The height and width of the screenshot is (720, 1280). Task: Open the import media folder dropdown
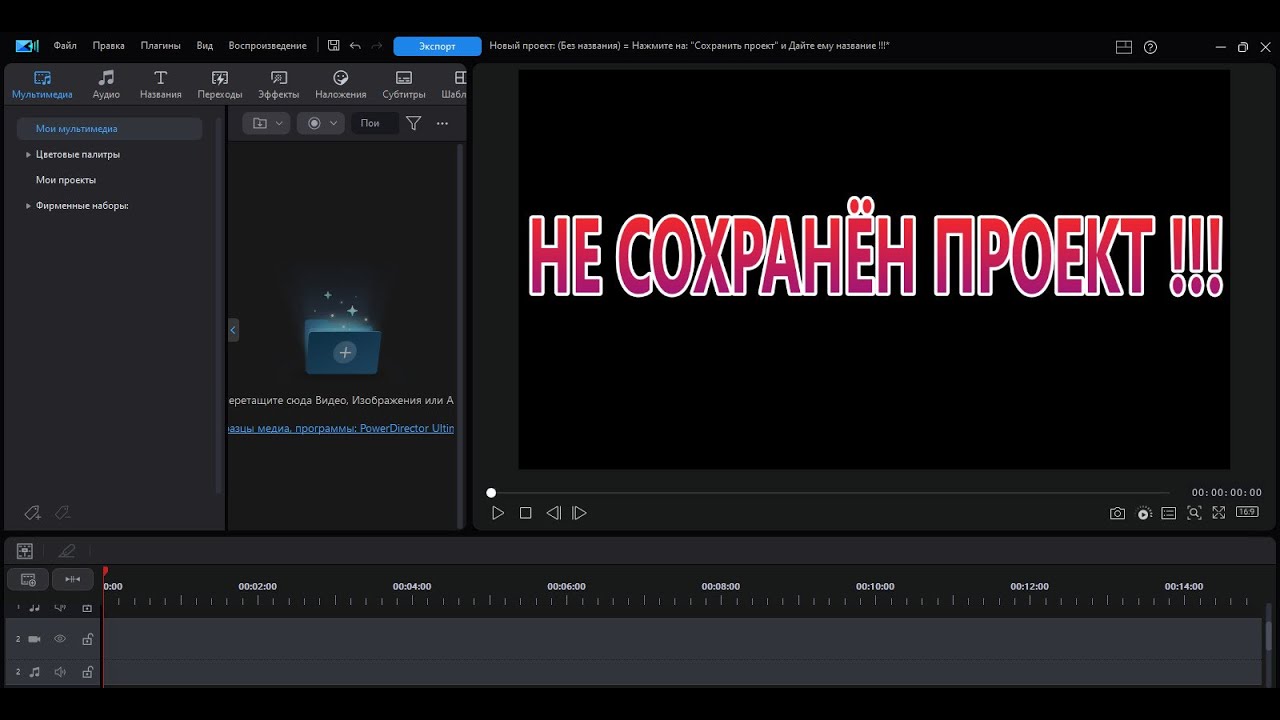[x=268, y=123]
